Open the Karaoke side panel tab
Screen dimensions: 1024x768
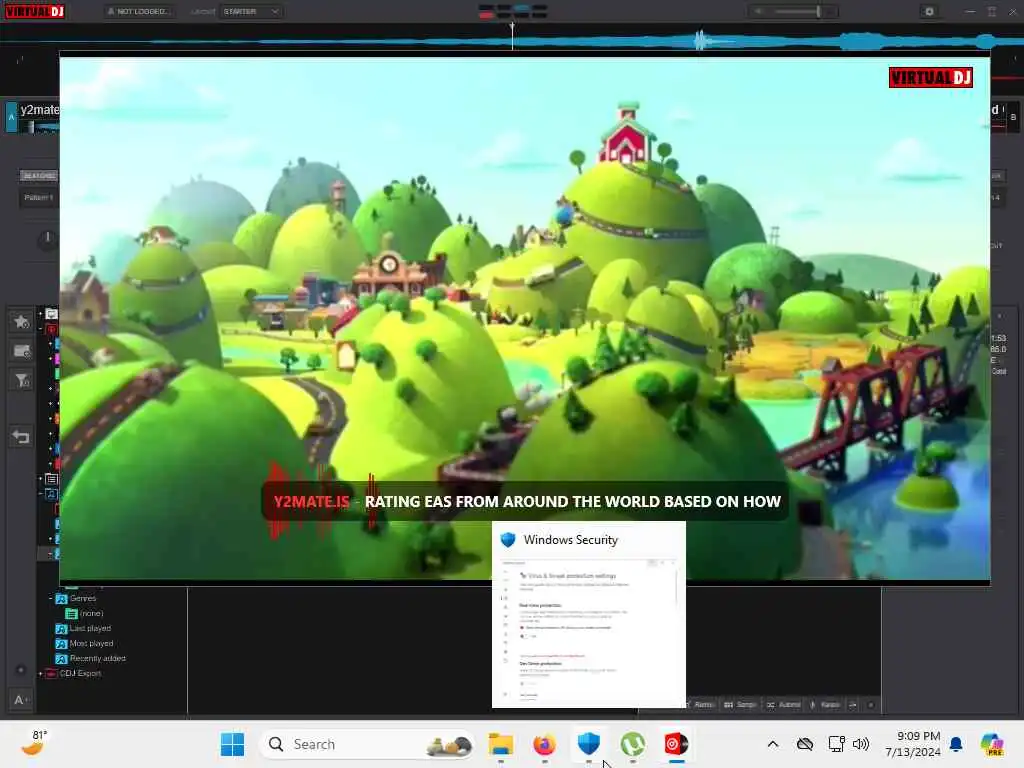[825, 705]
